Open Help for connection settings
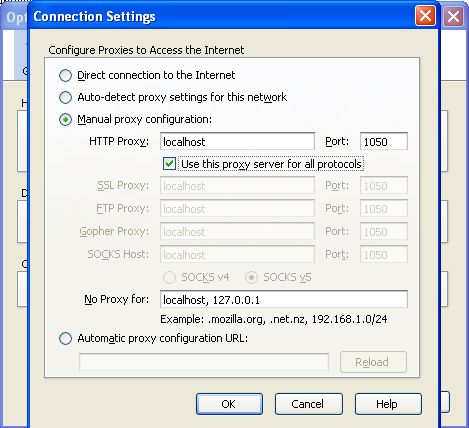This screenshot has height=428, width=469. click(x=388, y=404)
